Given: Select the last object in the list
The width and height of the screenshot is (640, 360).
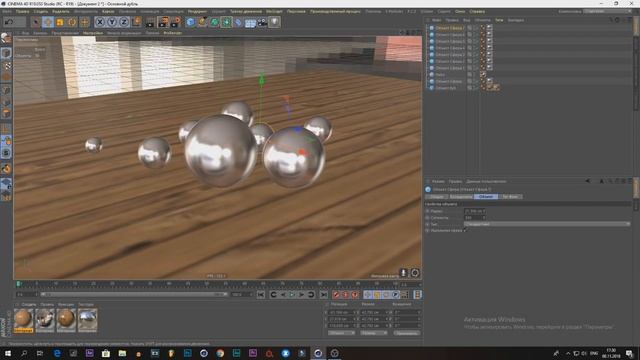Looking at the screenshot, I should 445,88.
